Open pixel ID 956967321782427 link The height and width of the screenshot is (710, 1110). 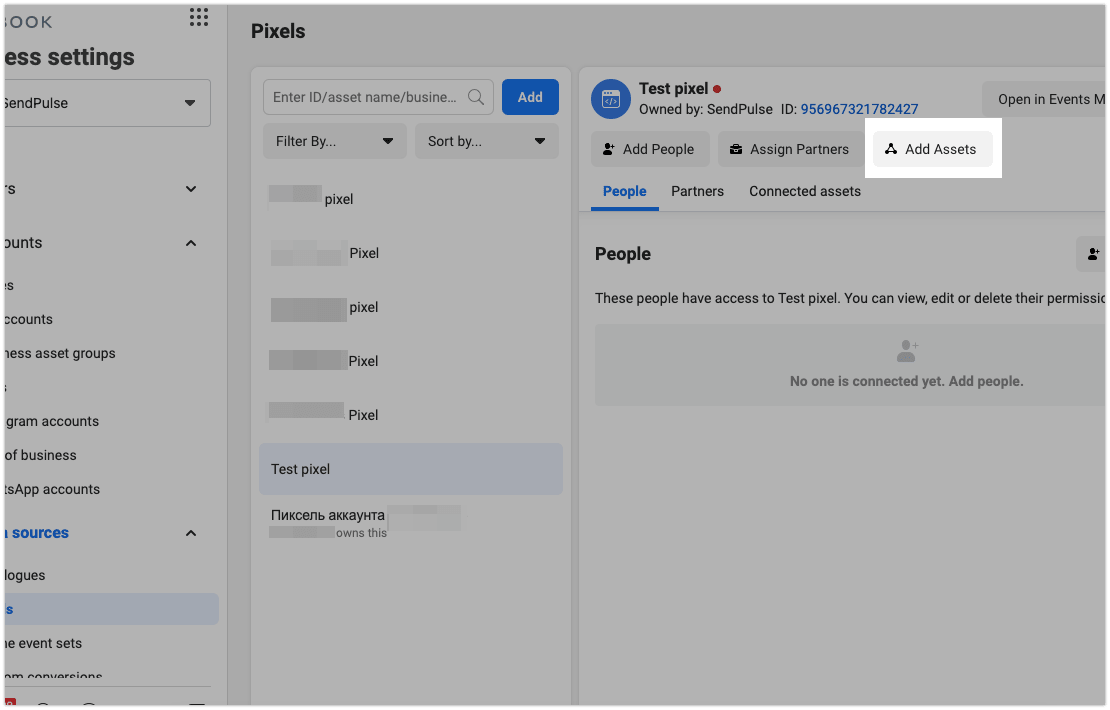coord(859,109)
